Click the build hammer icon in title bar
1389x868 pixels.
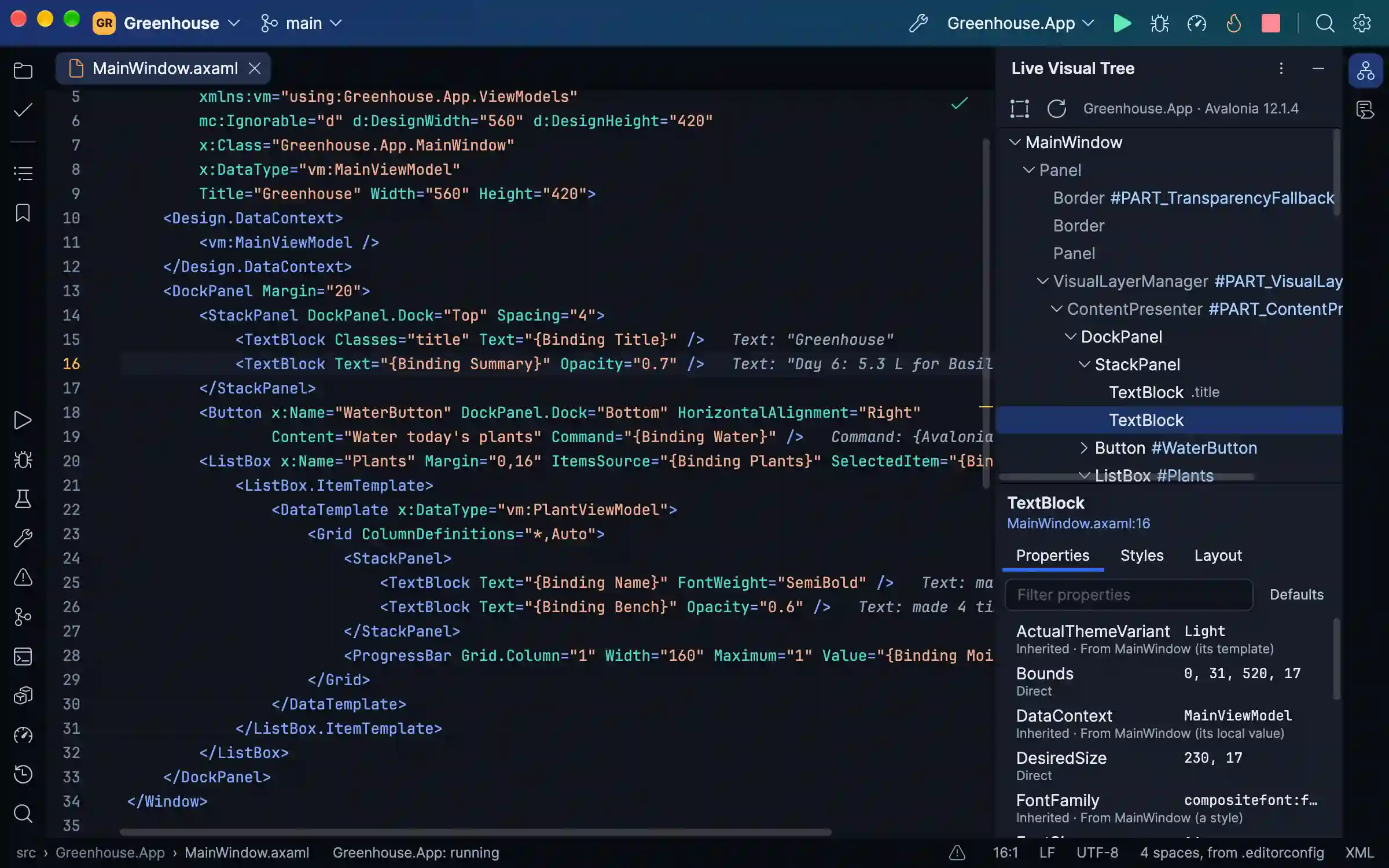tap(918, 23)
